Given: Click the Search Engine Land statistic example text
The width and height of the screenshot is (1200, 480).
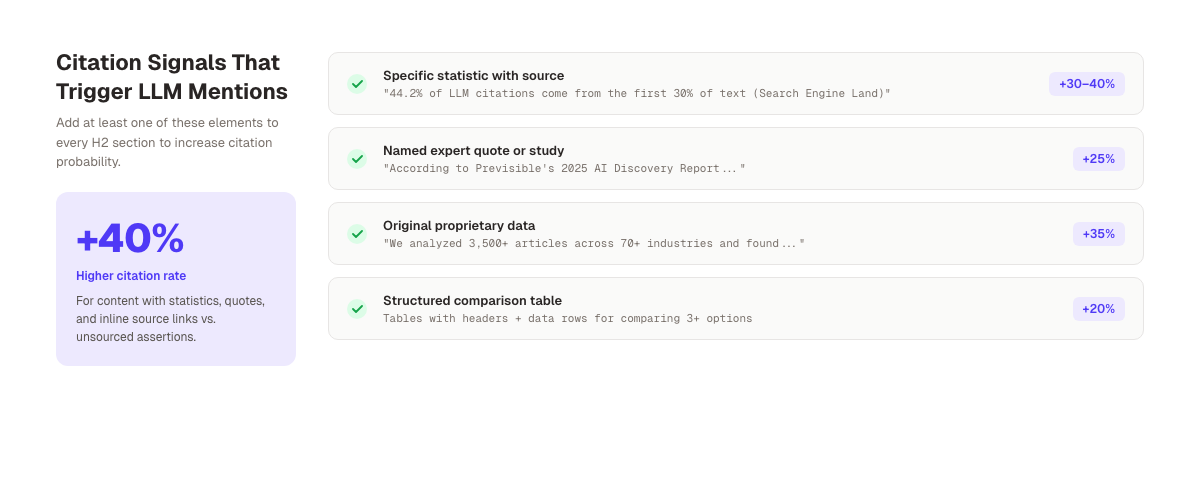Looking at the screenshot, I should pos(636,94).
